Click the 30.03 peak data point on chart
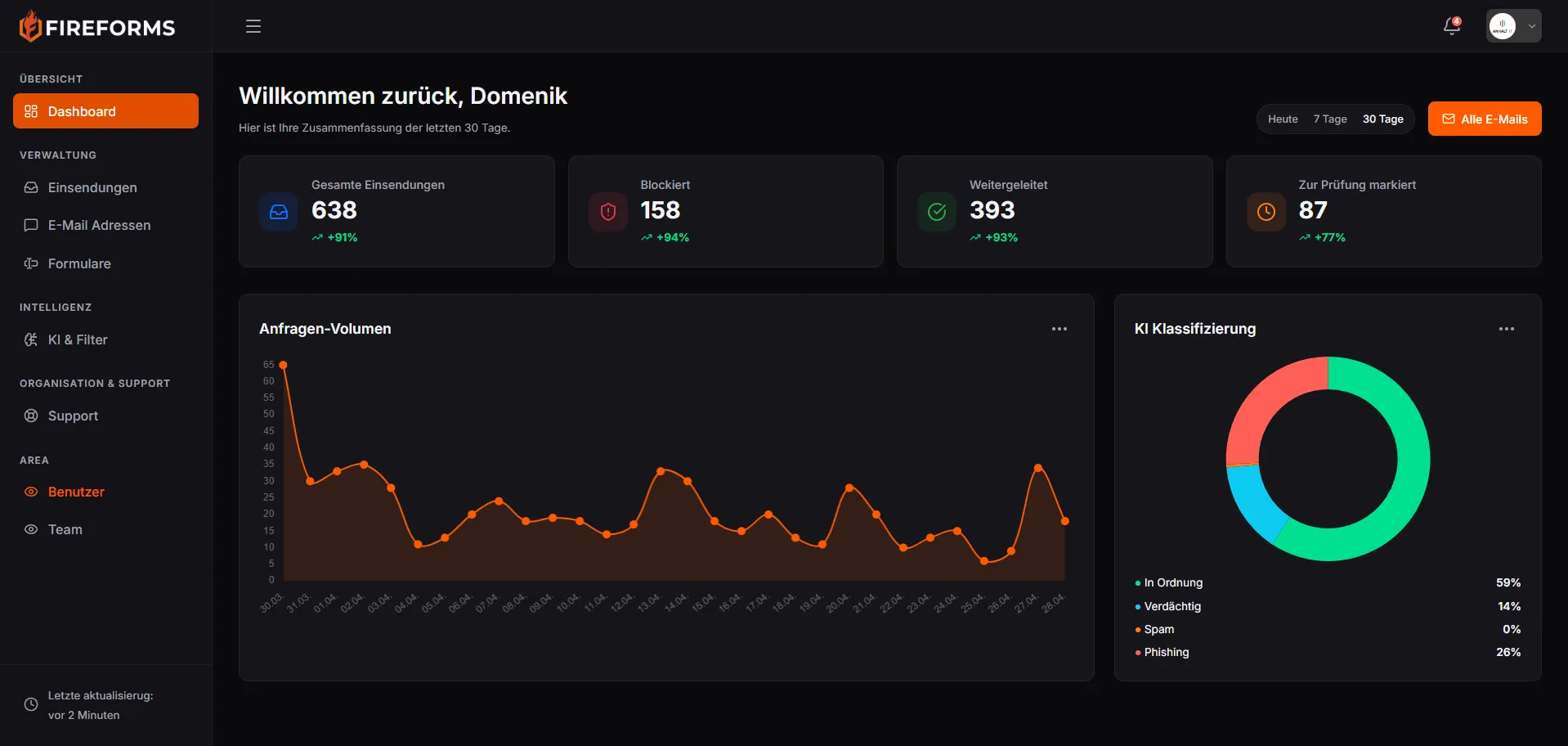 (x=283, y=365)
